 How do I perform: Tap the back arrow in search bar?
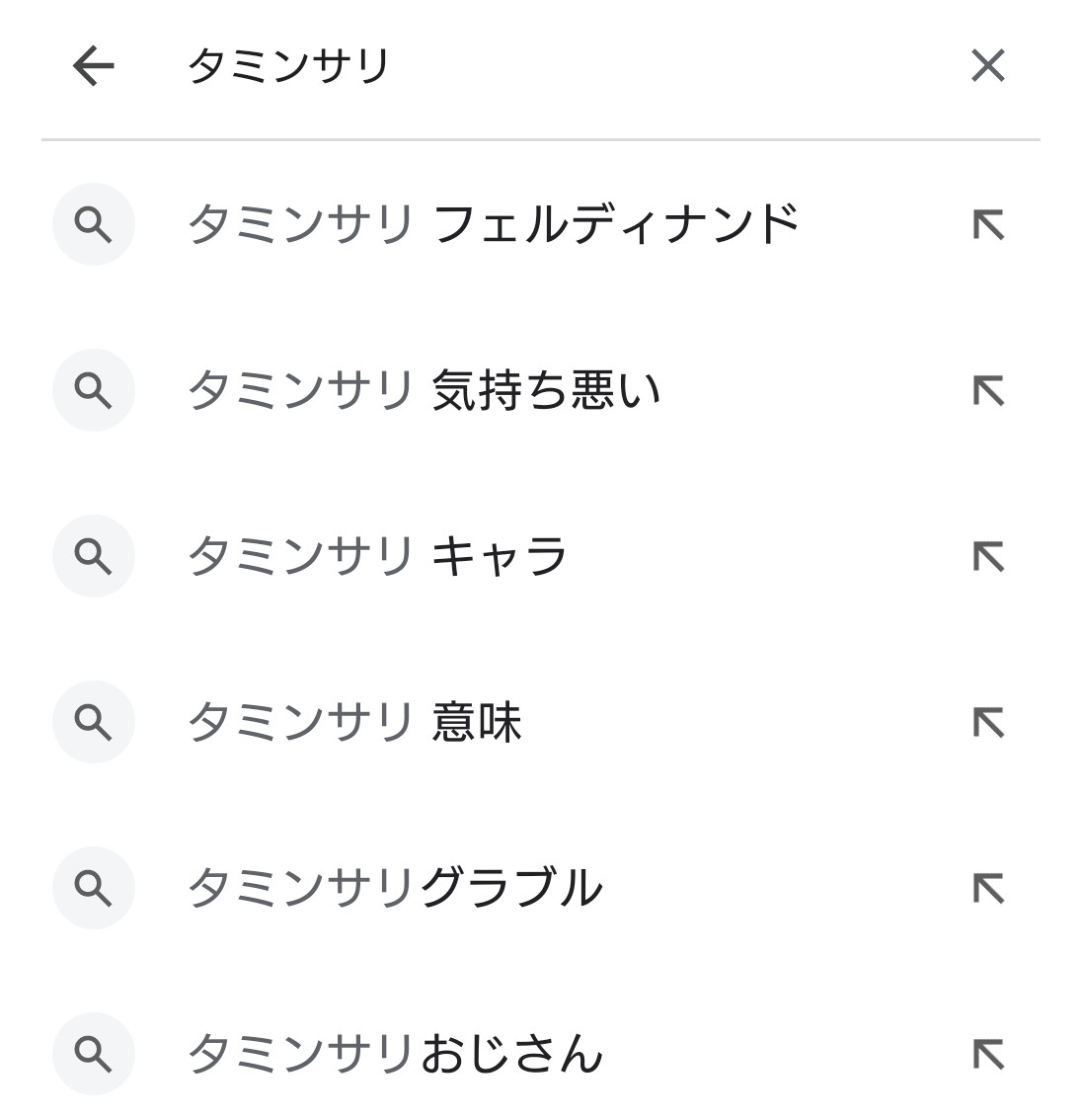pyautogui.click(x=94, y=66)
